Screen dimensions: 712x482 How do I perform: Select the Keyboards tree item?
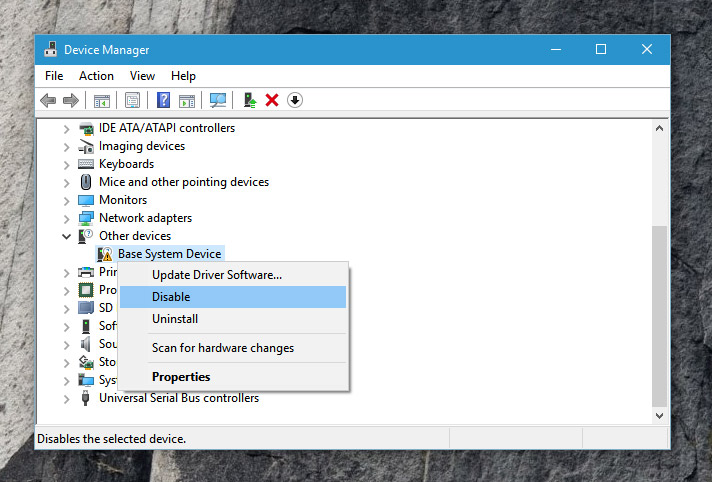point(126,164)
